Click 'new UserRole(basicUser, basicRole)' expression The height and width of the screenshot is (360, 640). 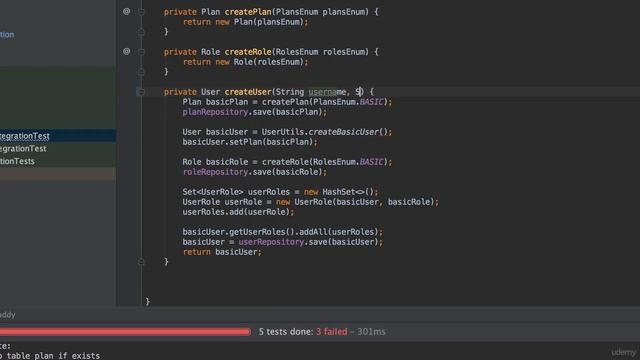point(355,202)
